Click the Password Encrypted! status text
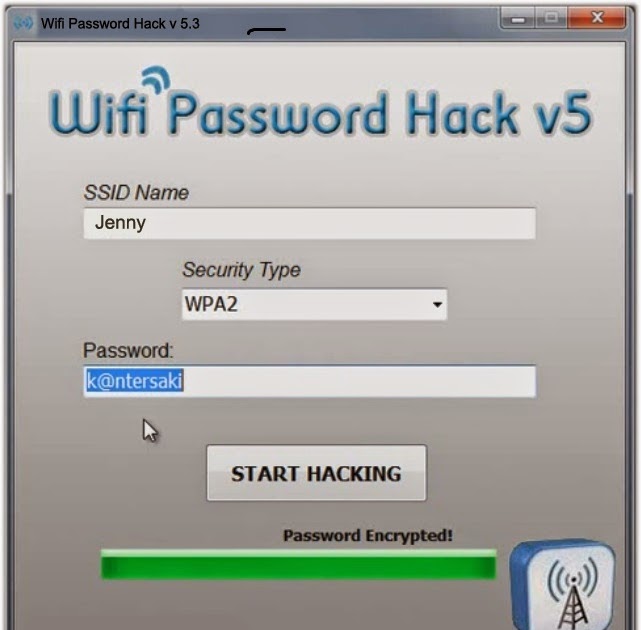 click(368, 535)
